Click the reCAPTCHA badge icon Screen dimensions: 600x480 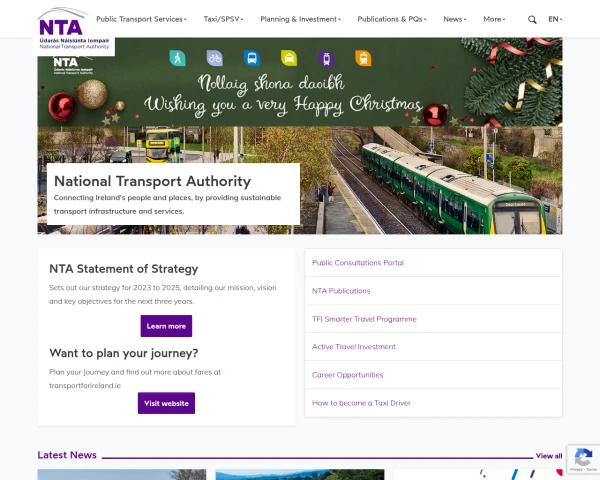coord(583,459)
